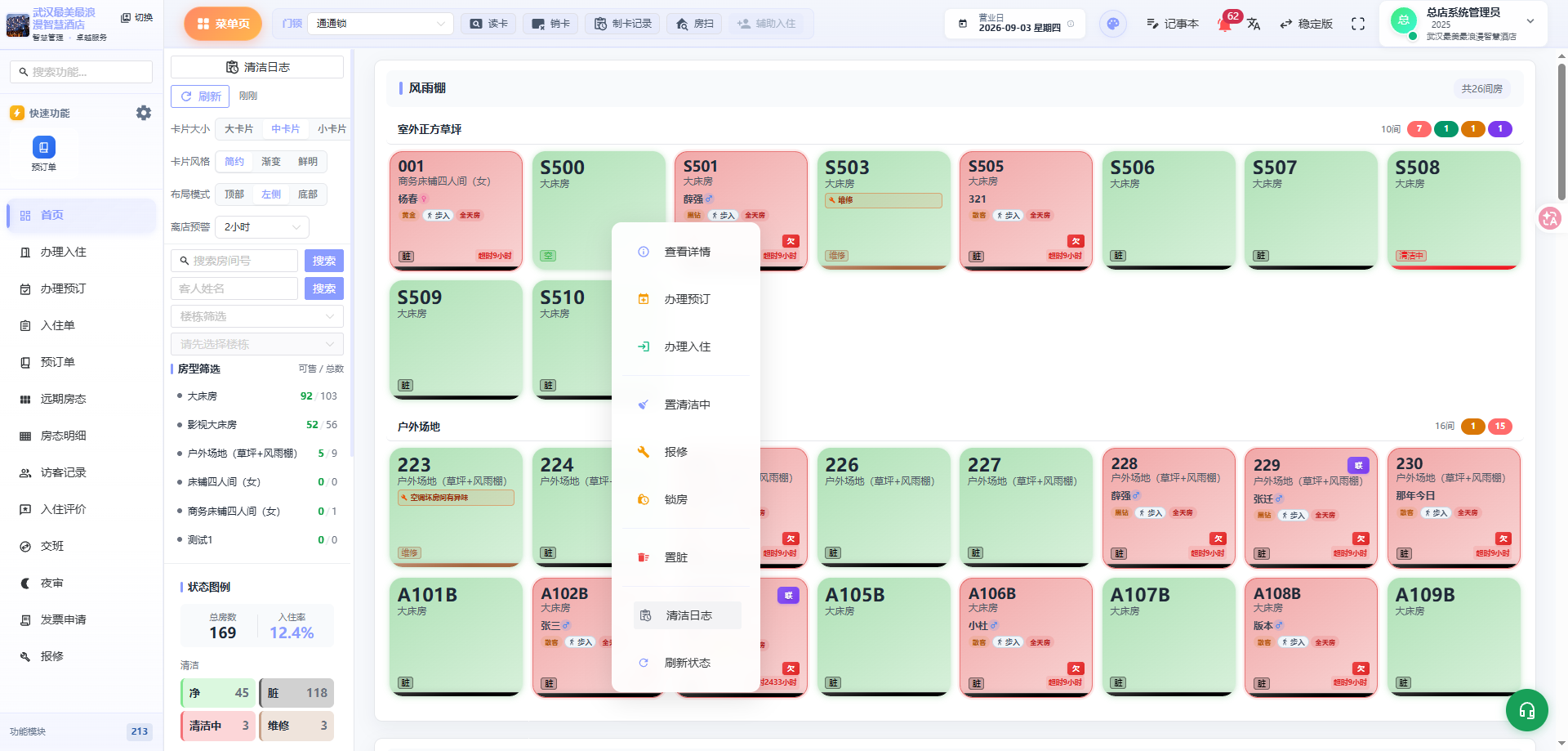Click the orange 菜单页 button
The height and width of the screenshot is (751, 1568).
click(223, 24)
